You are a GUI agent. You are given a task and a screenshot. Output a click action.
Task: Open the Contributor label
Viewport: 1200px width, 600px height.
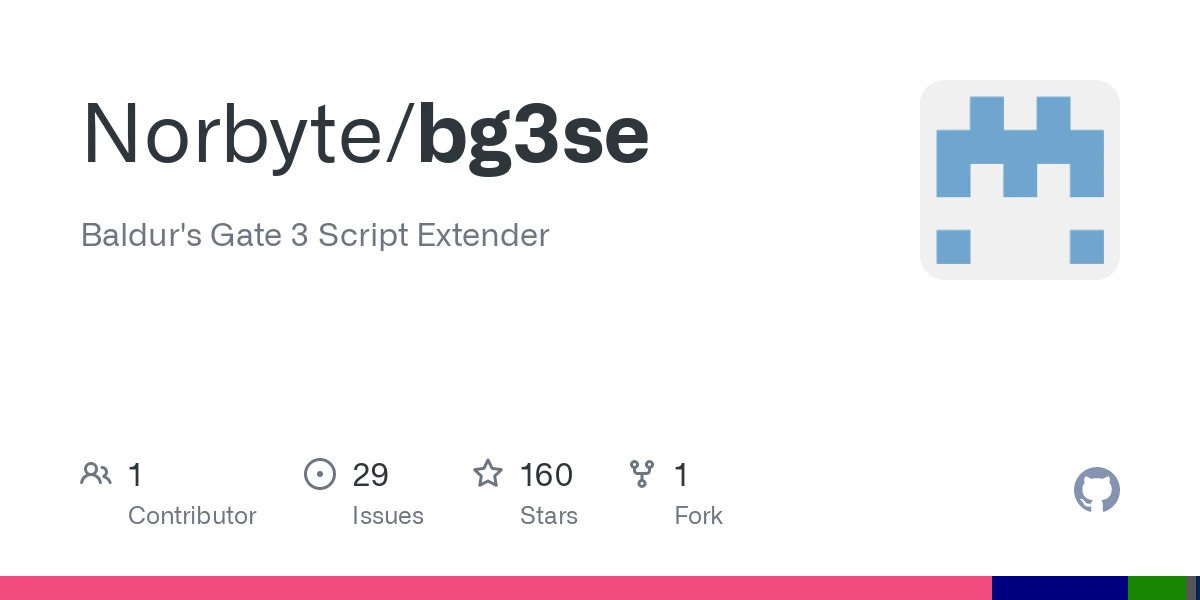tap(192, 516)
